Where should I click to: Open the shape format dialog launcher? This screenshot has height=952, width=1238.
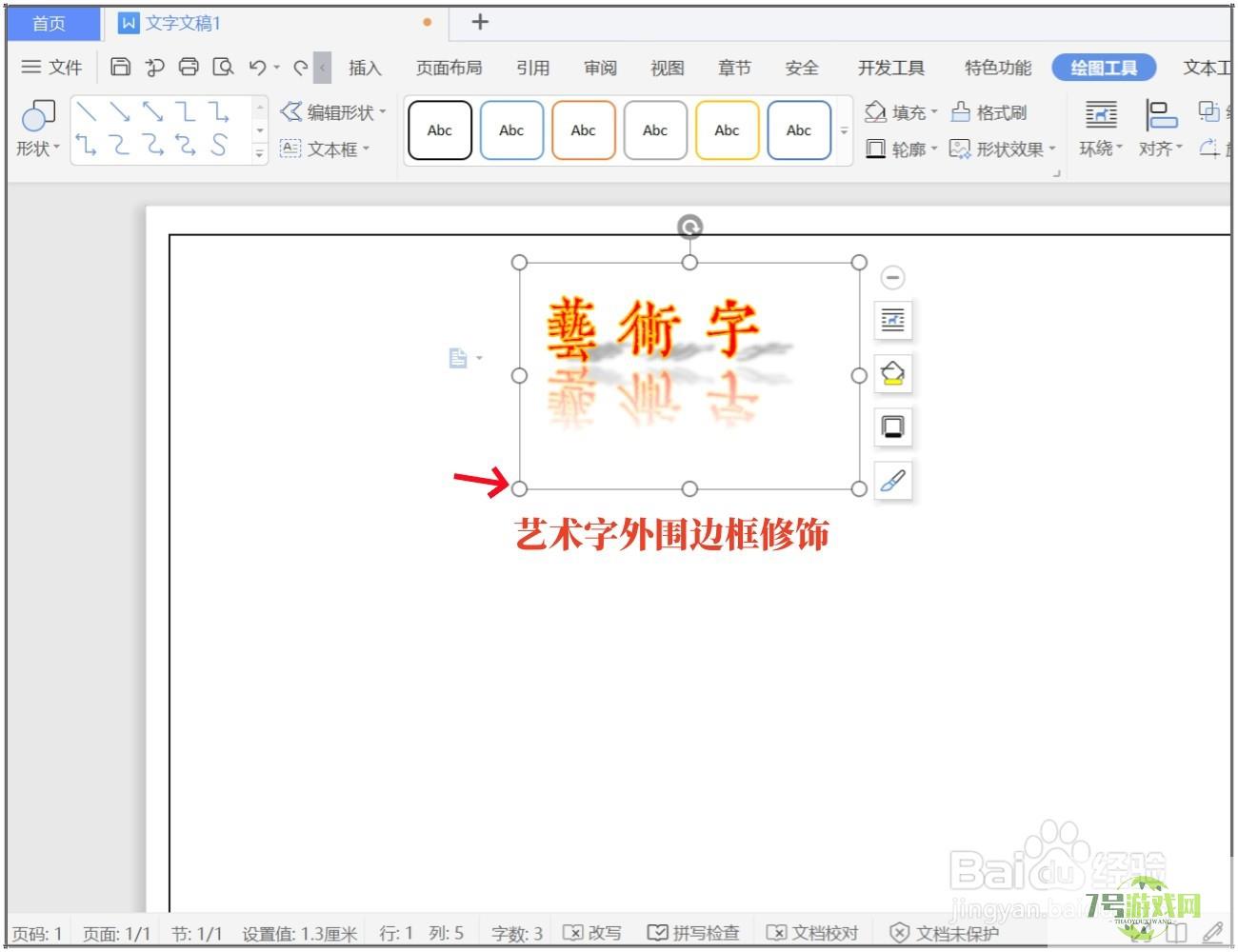[1056, 173]
